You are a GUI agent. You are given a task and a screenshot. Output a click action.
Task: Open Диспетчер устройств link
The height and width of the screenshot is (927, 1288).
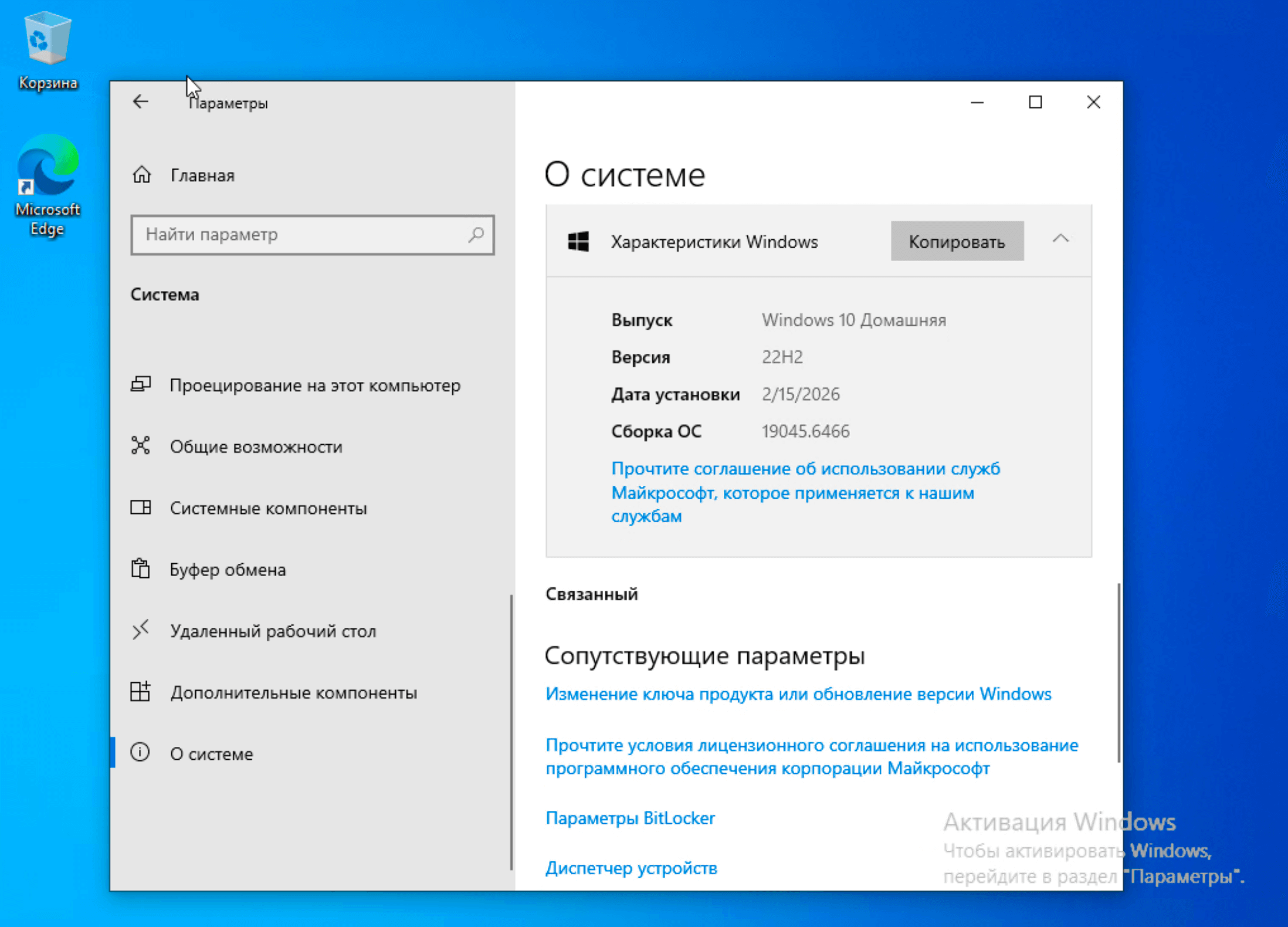click(x=631, y=868)
